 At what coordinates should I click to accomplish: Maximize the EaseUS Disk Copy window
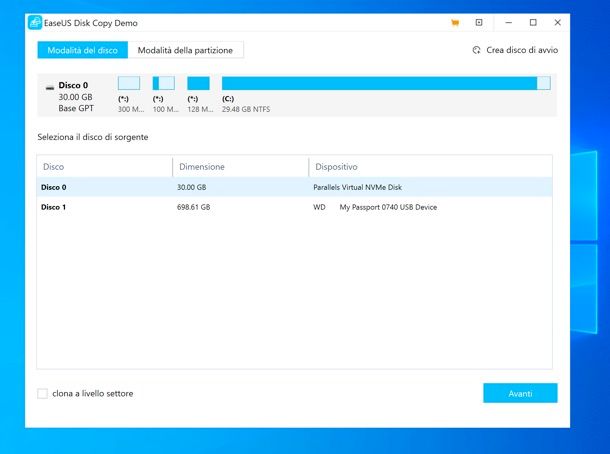click(x=533, y=23)
